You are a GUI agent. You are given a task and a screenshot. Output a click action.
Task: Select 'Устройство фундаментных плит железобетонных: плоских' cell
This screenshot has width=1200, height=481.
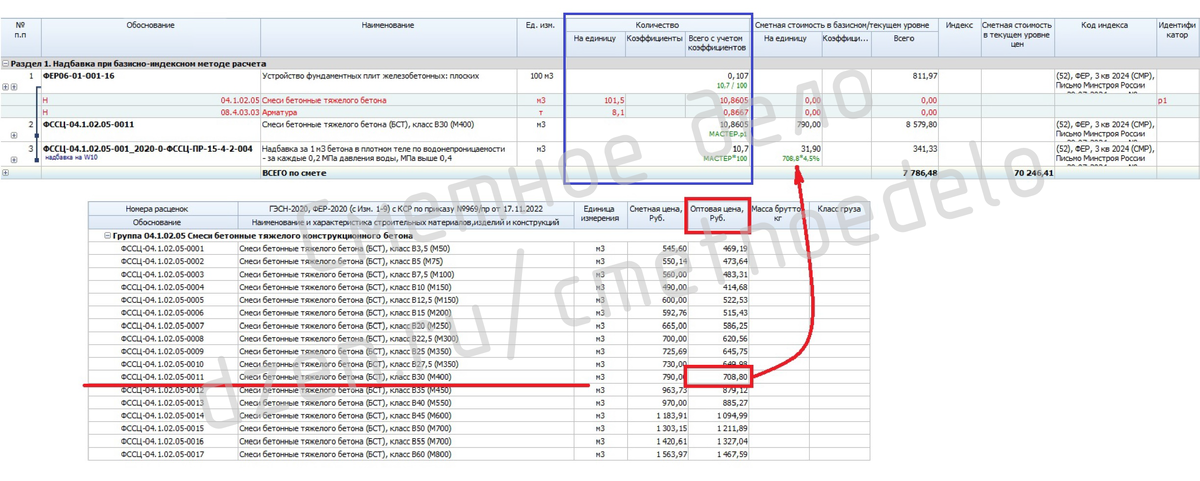[x=369, y=76]
